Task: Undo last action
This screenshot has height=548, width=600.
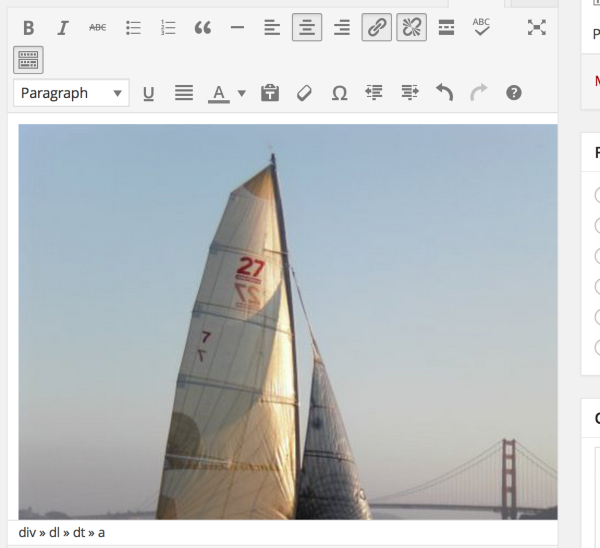Action: tap(445, 93)
